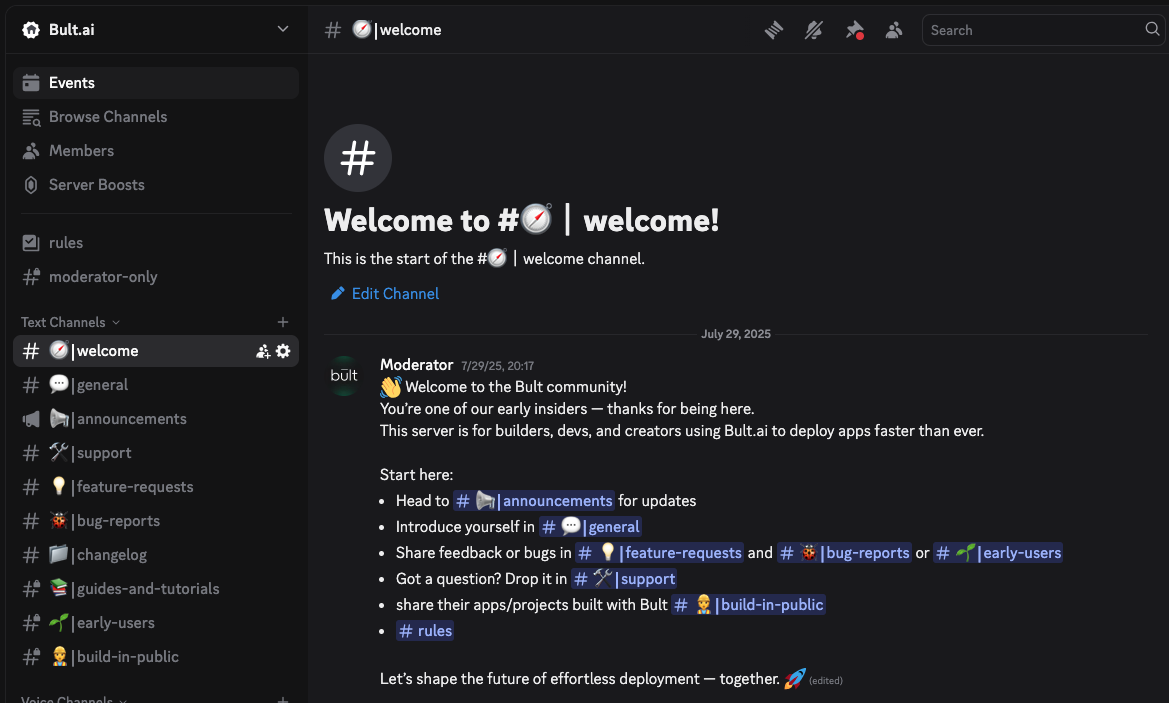The image size is (1169, 703).
Task: Follow the early-users mention in message
Action: pos(998,553)
